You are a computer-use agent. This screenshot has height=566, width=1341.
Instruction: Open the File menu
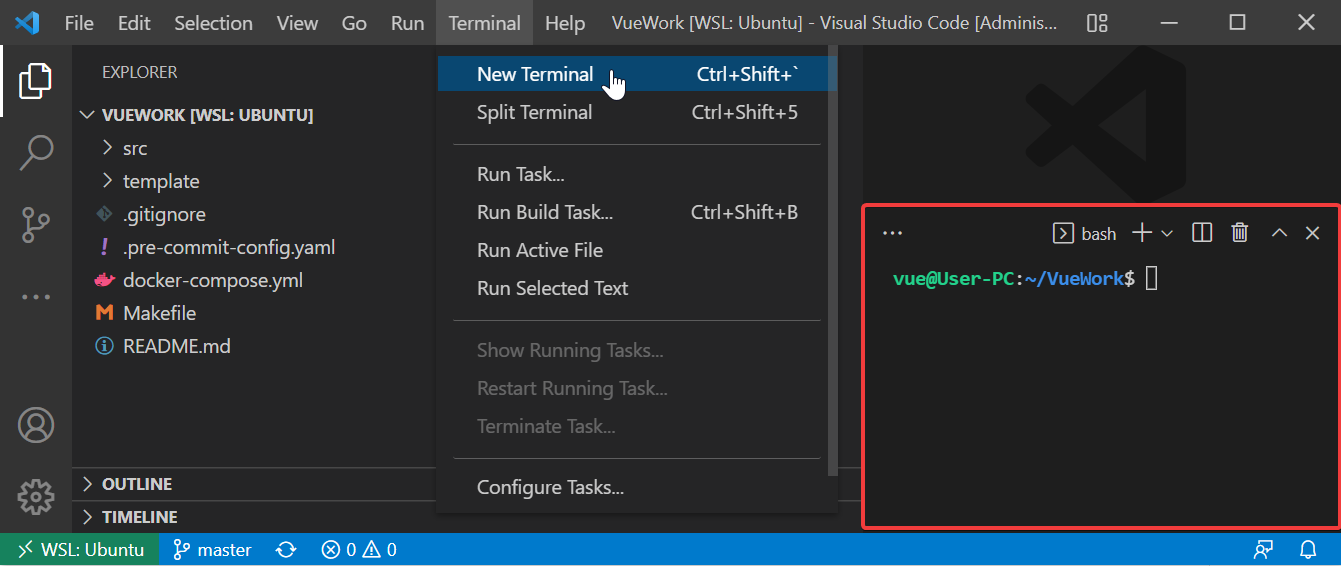(x=79, y=22)
